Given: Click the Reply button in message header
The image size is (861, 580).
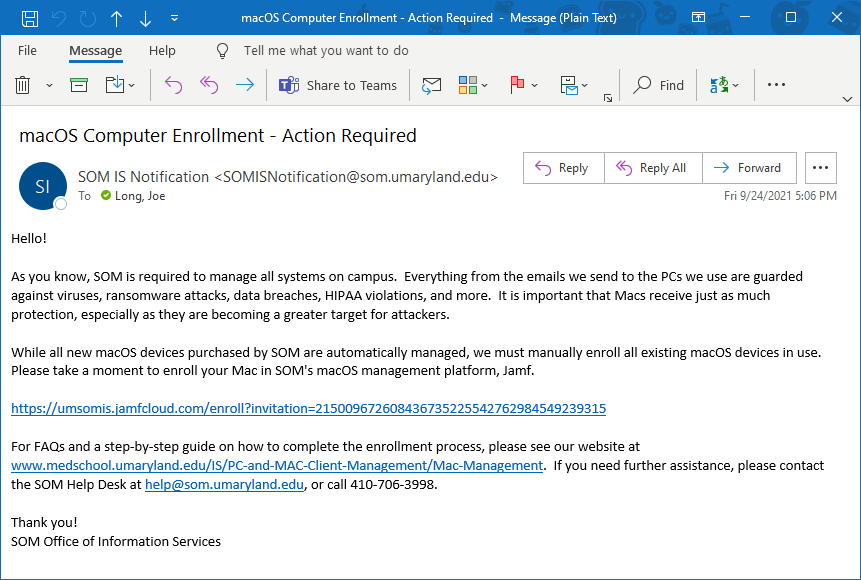Looking at the screenshot, I should pyautogui.click(x=563, y=168).
